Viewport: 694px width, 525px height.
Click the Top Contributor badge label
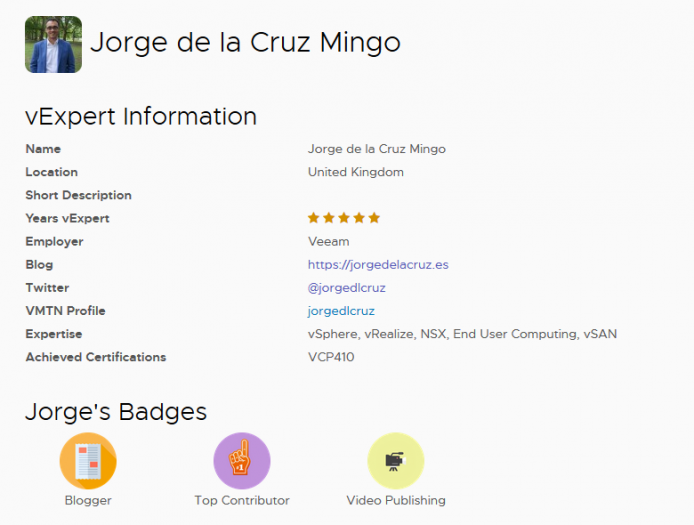pos(242,500)
